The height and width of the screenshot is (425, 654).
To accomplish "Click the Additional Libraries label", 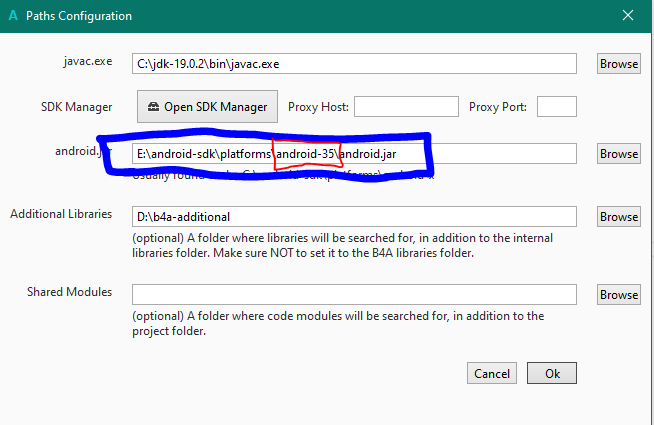I will (x=61, y=214).
